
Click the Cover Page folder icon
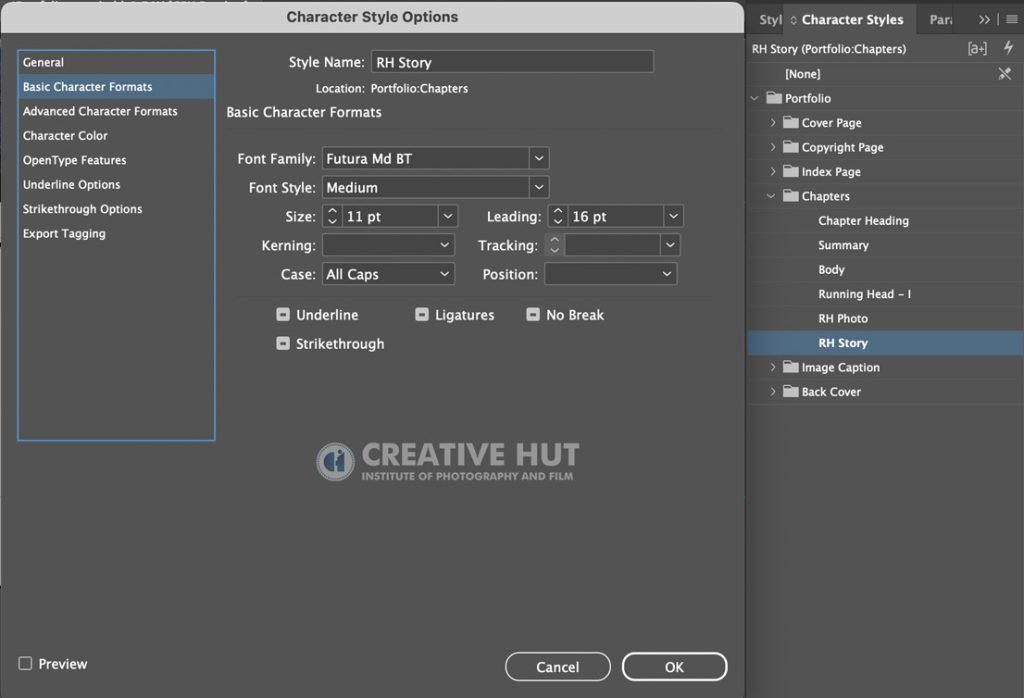pos(791,122)
